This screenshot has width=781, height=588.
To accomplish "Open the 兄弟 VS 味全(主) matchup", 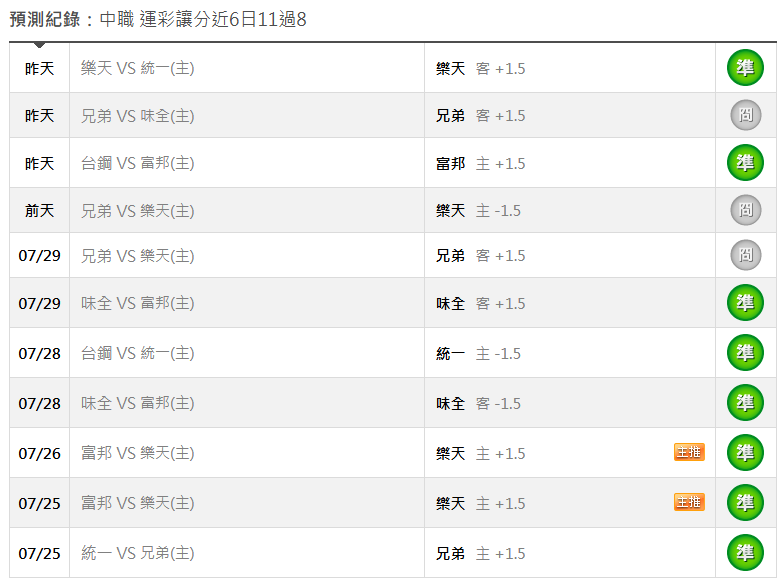I will tap(137, 116).
